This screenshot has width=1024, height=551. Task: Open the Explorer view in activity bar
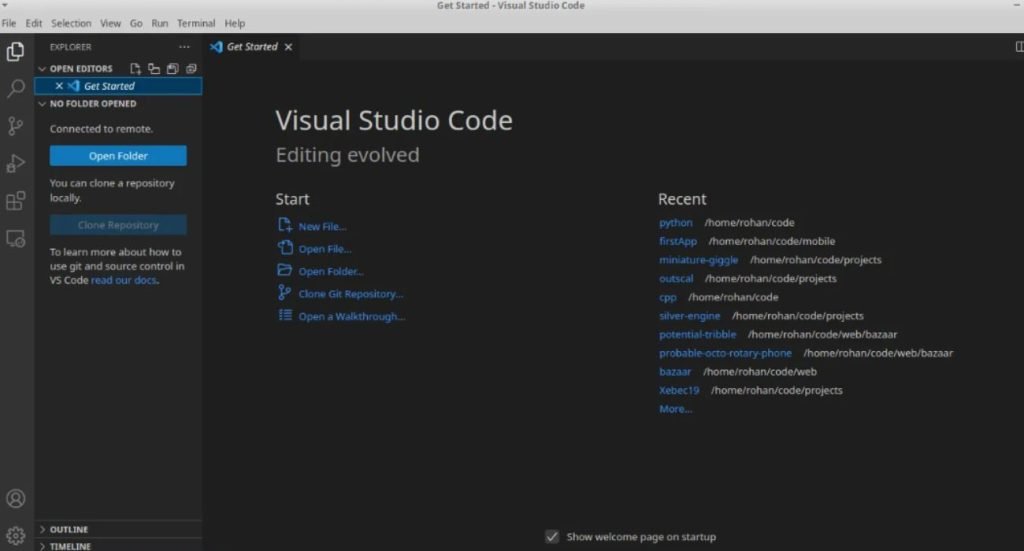pyautogui.click(x=16, y=51)
